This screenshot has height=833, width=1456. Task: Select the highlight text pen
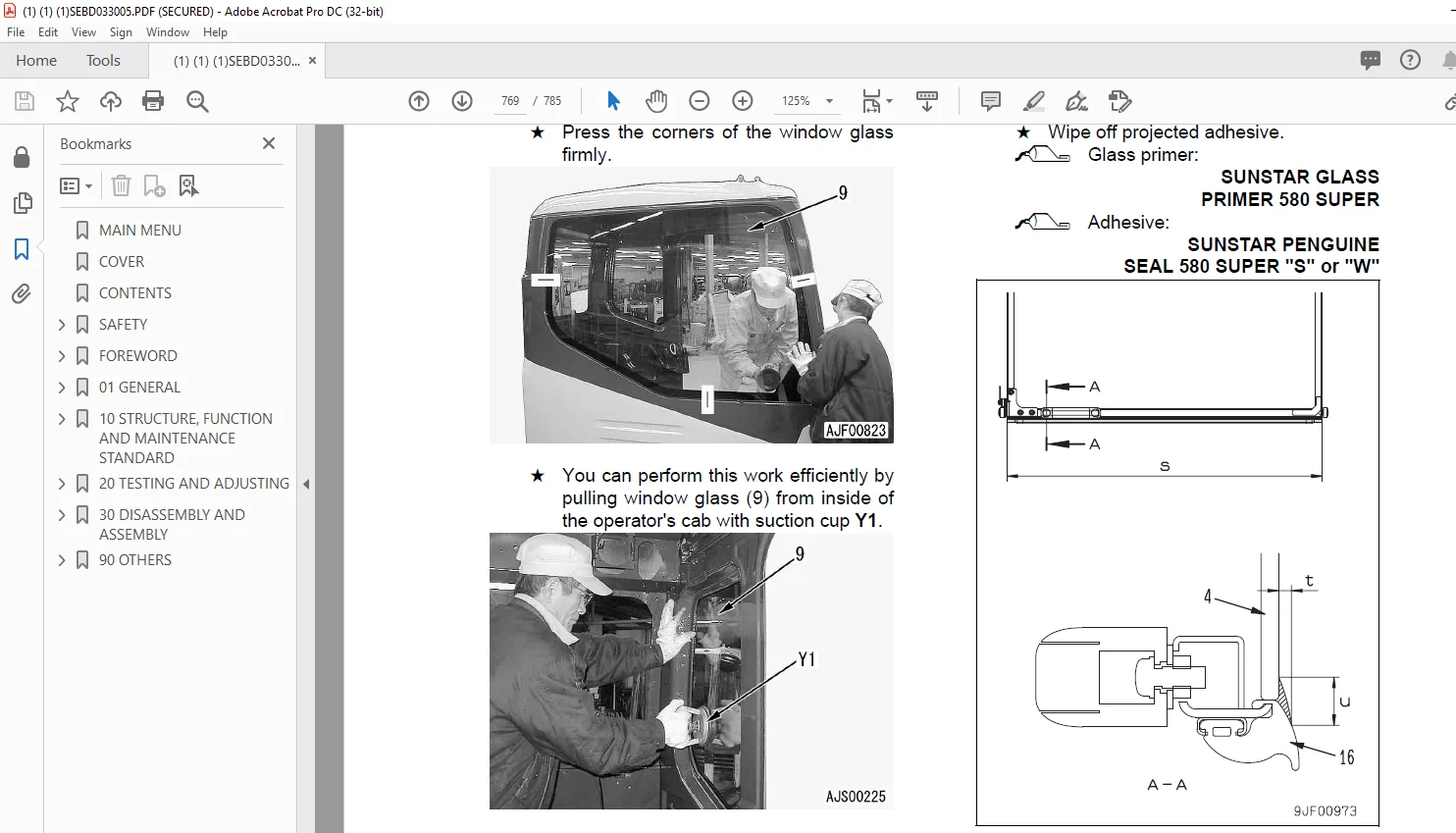tap(1034, 101)
